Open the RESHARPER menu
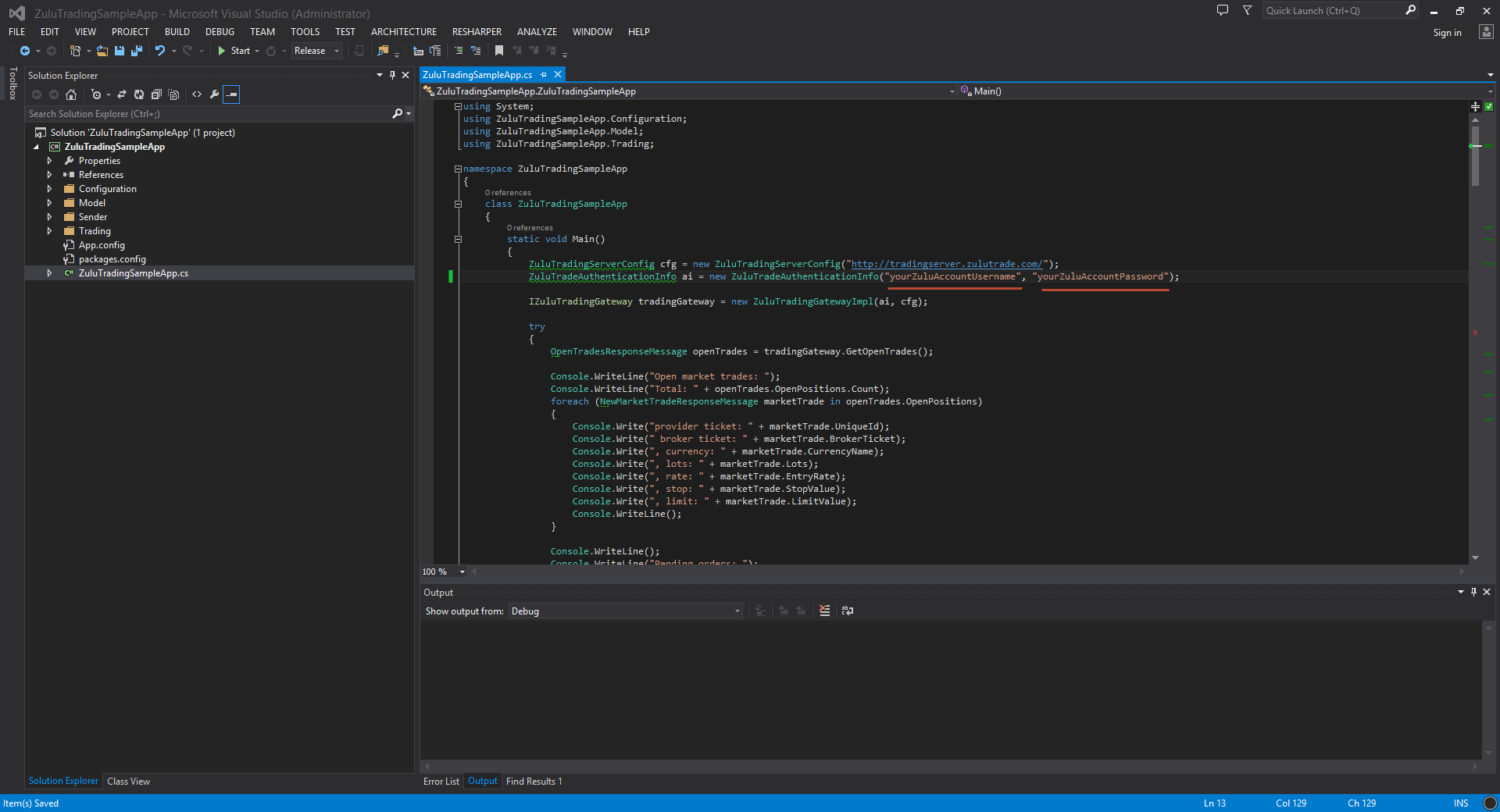Viewport: 1500px width, 812px height. coord(477,32)
